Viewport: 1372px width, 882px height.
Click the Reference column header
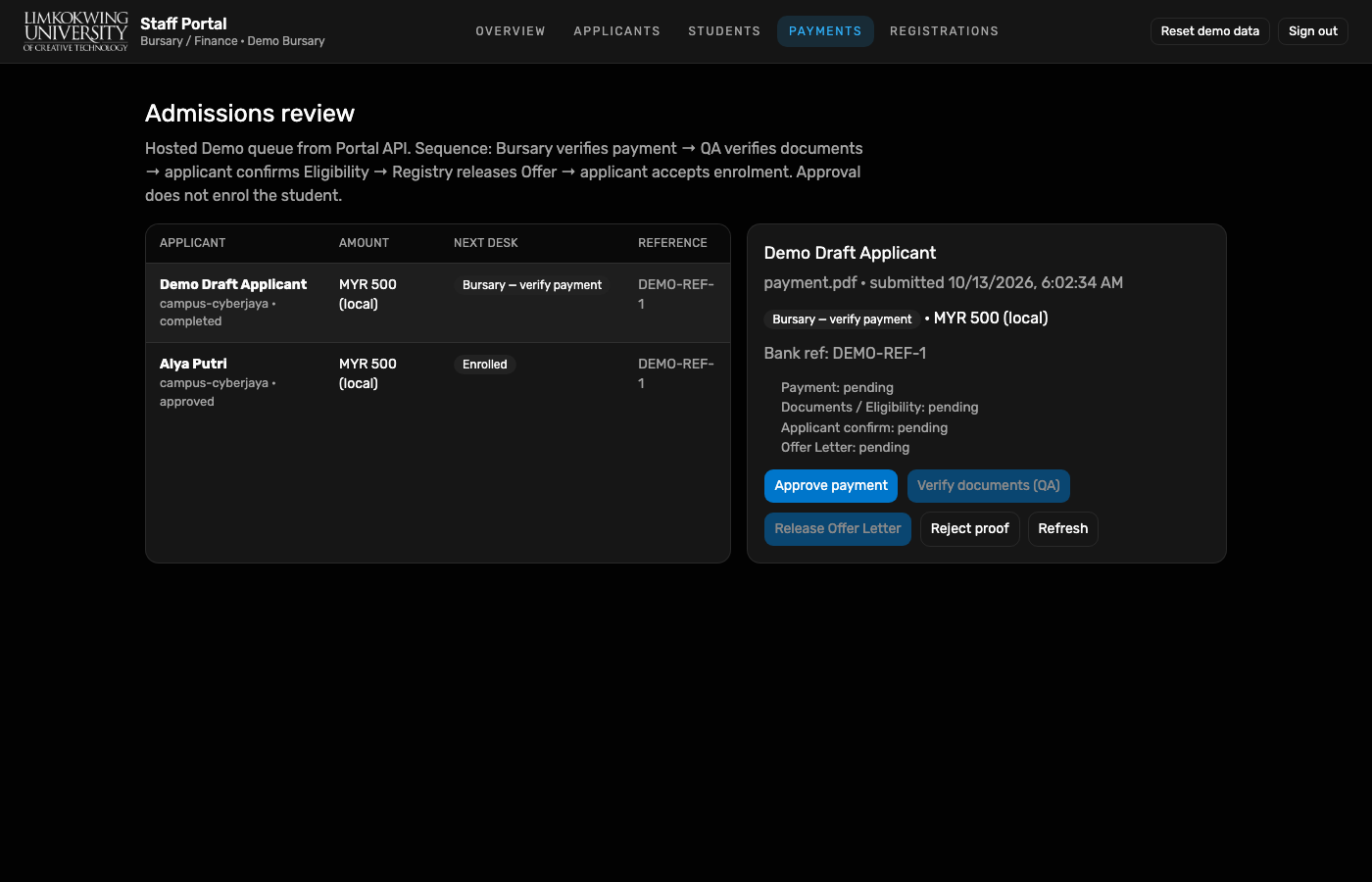[x=672, y=243]
